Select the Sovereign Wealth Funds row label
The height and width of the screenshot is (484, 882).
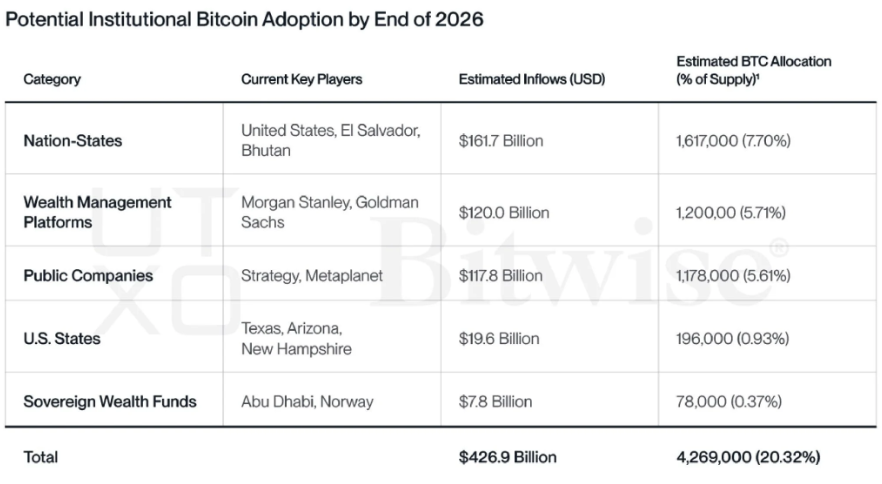click(110, 401)
